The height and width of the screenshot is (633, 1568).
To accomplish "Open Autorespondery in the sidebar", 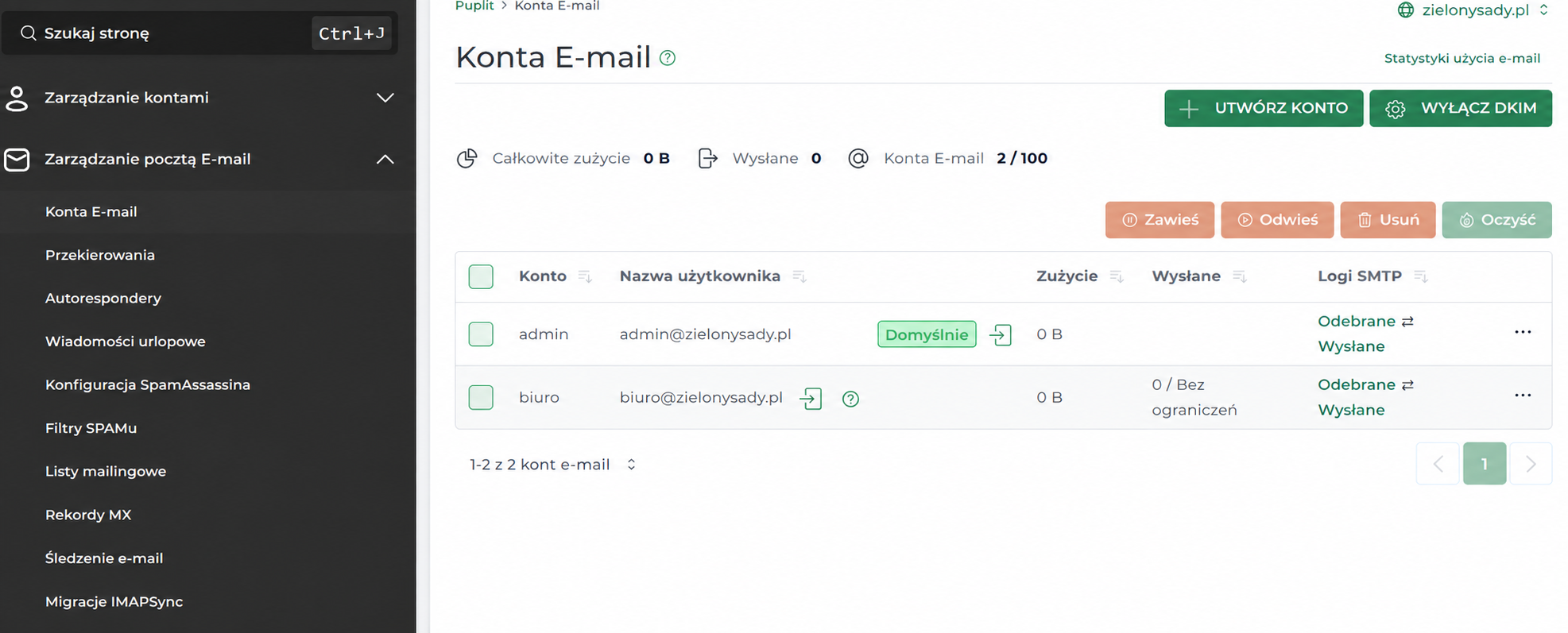I will click(103, 299).
